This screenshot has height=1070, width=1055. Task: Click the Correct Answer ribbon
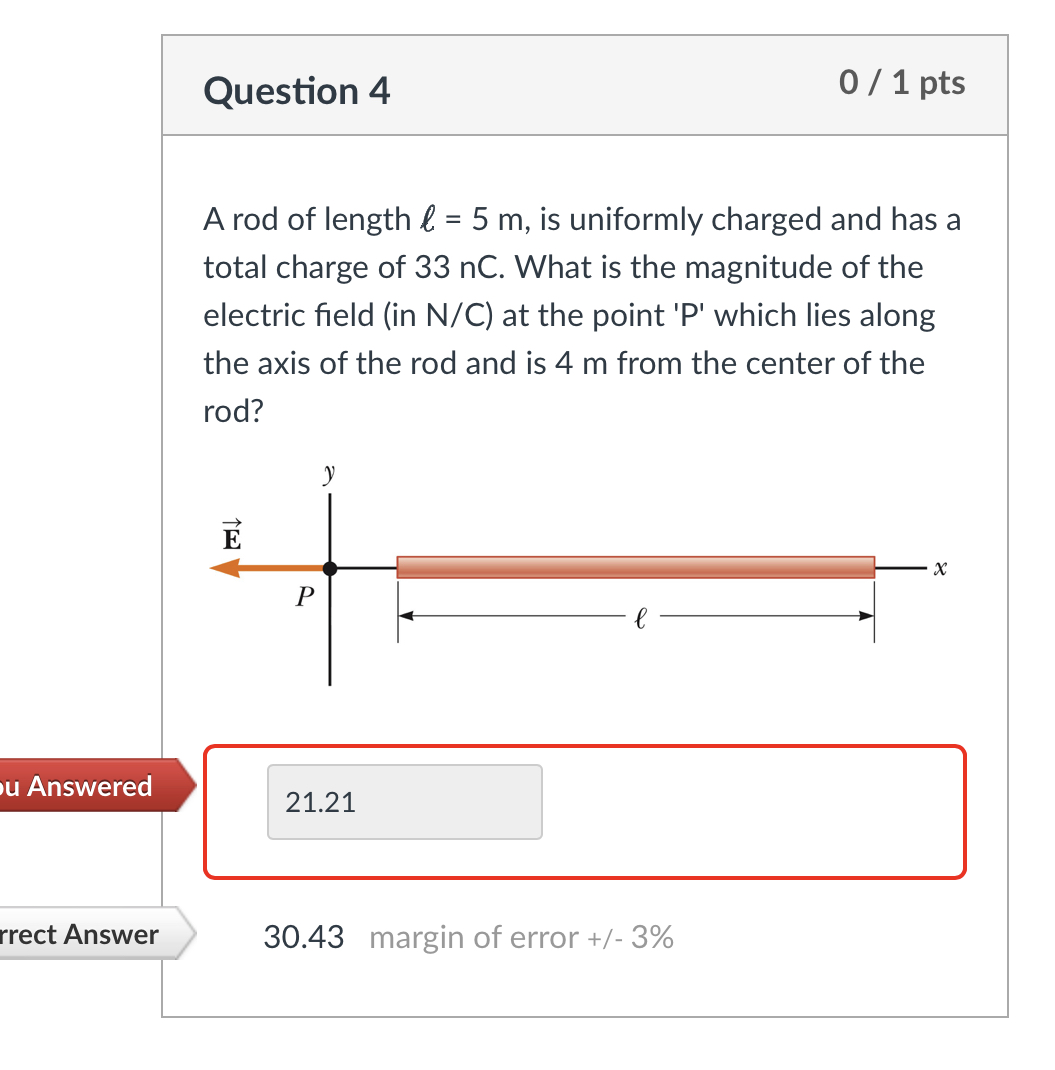(x=80, y=936)
